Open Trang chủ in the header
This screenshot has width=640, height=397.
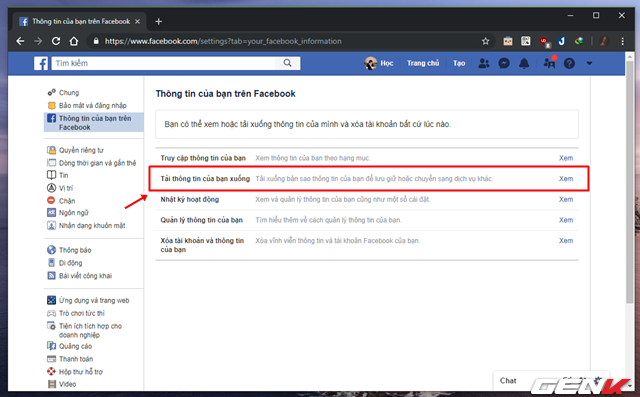coord(423,63)
